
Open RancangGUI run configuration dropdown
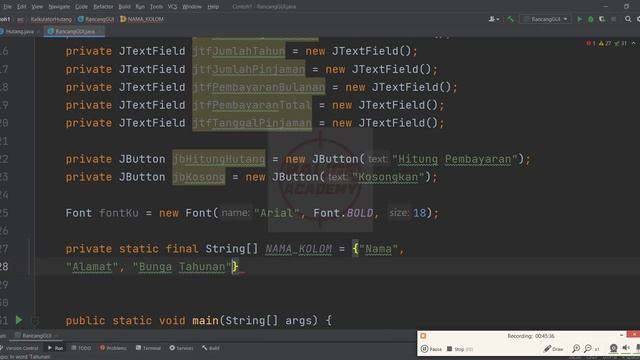click(x=545, y=19)
